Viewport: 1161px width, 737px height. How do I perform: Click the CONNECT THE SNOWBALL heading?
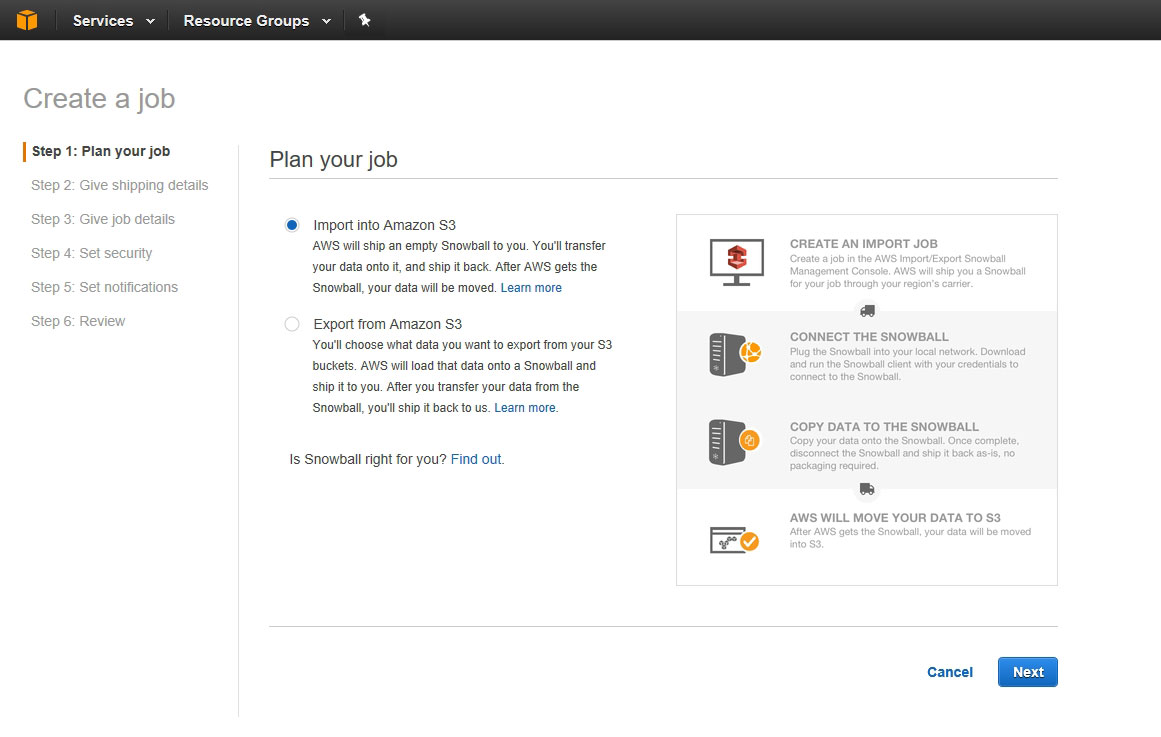click(869, 336)
